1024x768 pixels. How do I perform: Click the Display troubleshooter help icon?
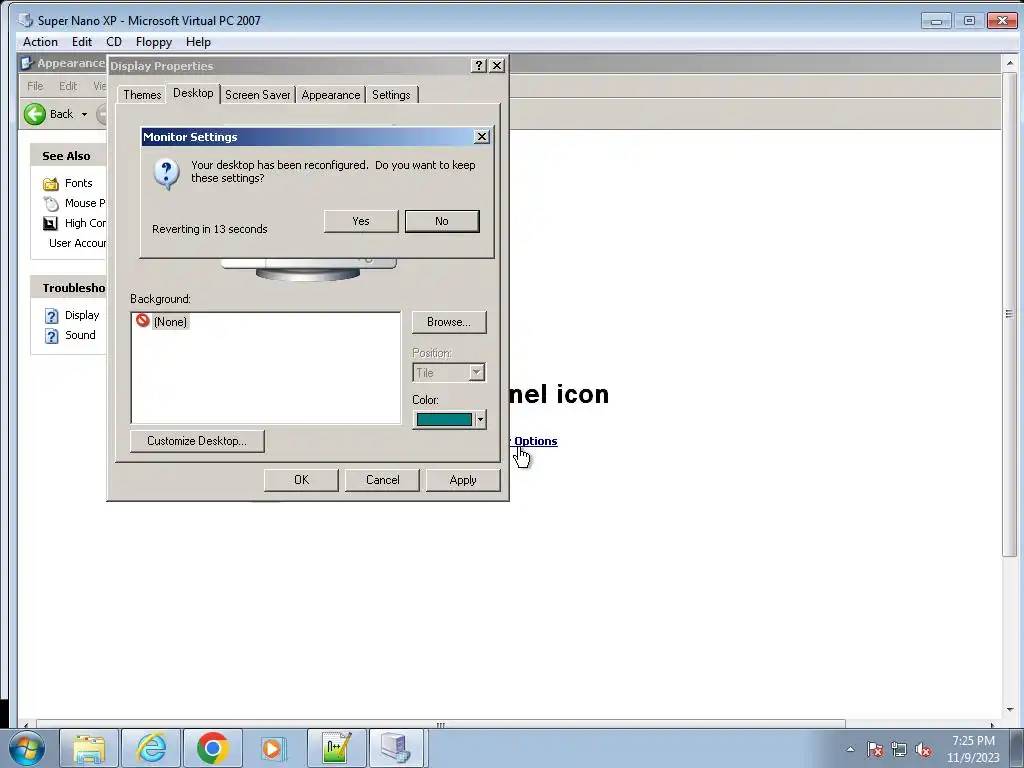(x=52, y=316)
